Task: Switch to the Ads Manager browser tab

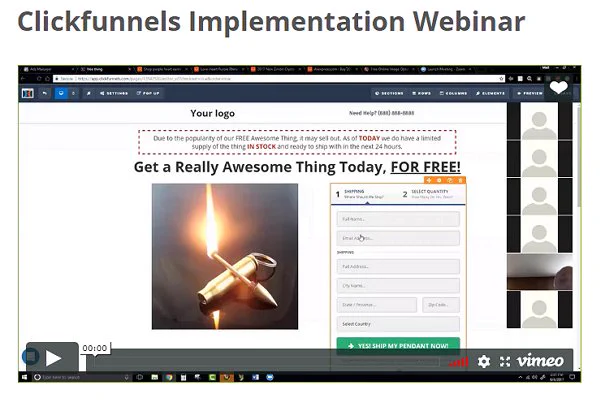Action: pyautogui.click(x=47, y=69)
